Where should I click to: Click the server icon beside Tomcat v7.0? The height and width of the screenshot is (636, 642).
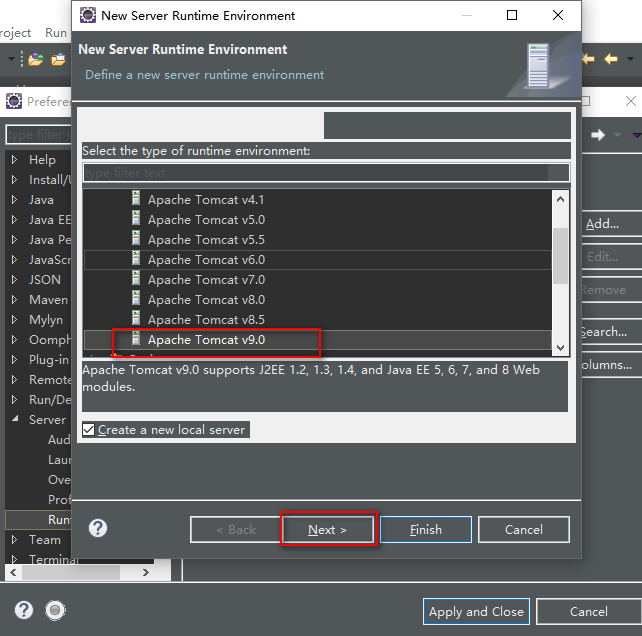pyautogui.click(x=136, y=278)
